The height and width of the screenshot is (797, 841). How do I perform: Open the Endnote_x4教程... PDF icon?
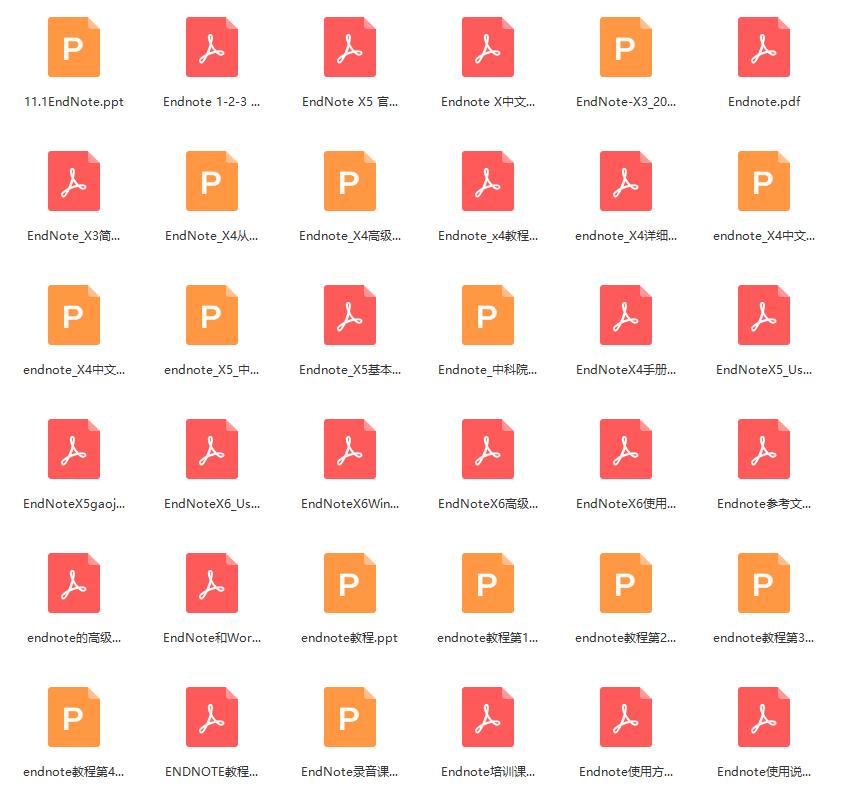coord(488,181)
